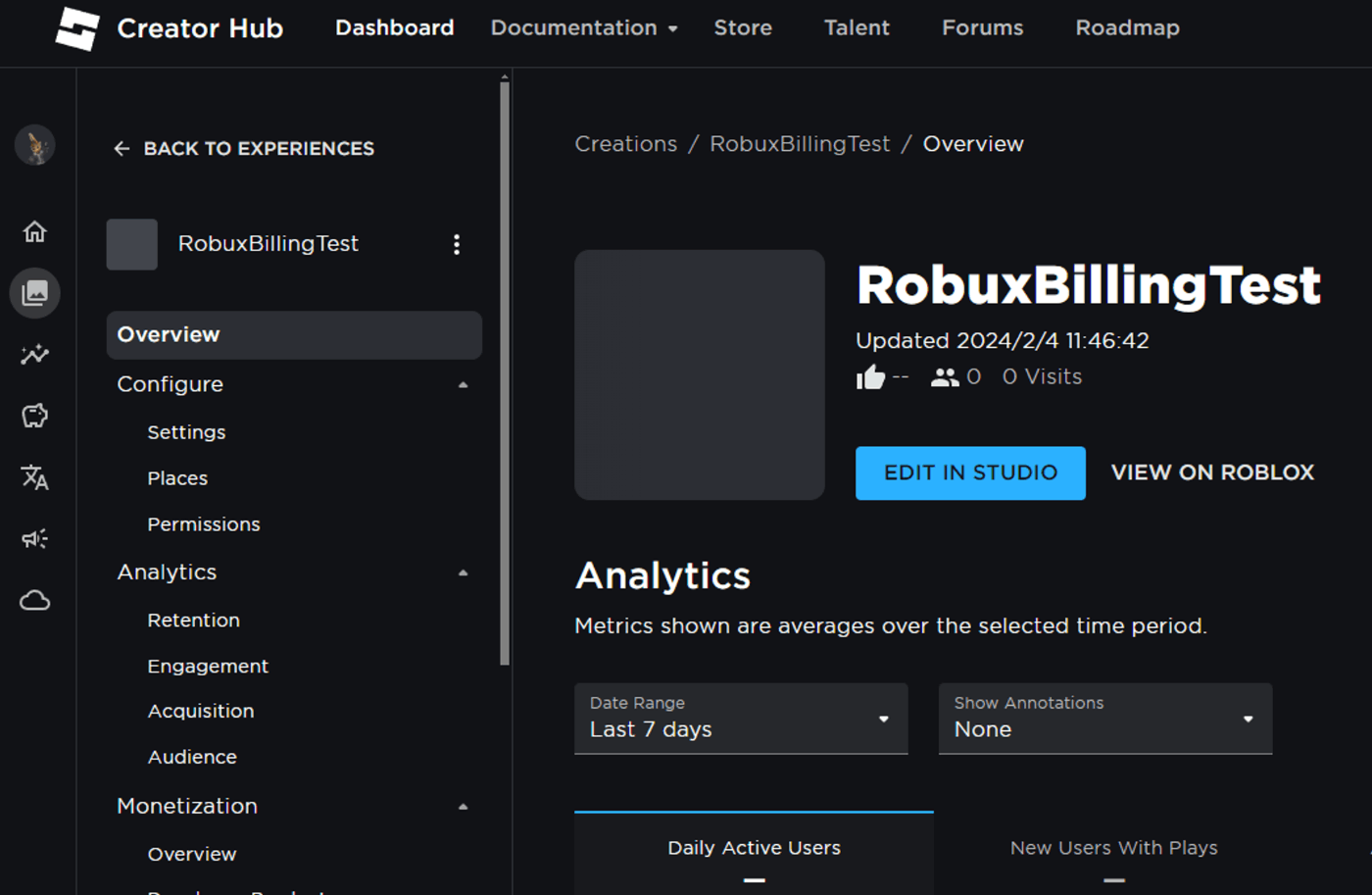1372x895 pixels.
Task: Click View on Roblox button
Action: point(1212,472)
